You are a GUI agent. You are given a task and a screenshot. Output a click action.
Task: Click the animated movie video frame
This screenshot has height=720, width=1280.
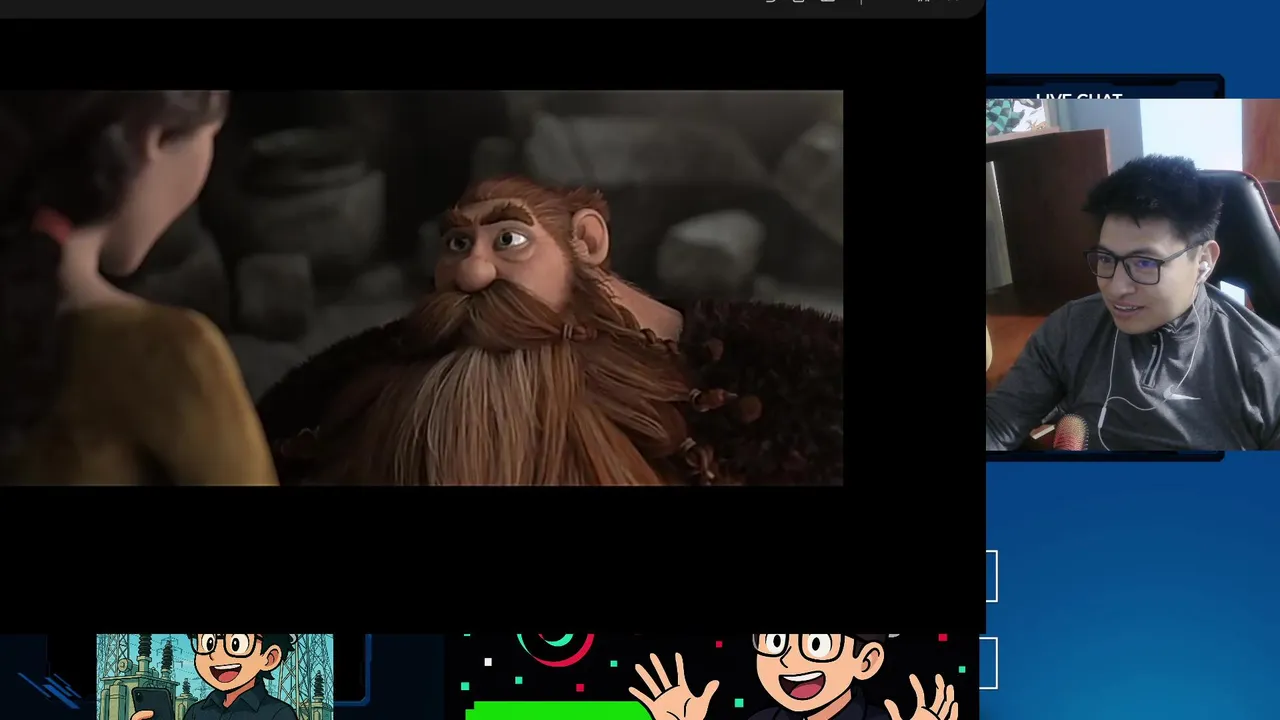421,288
